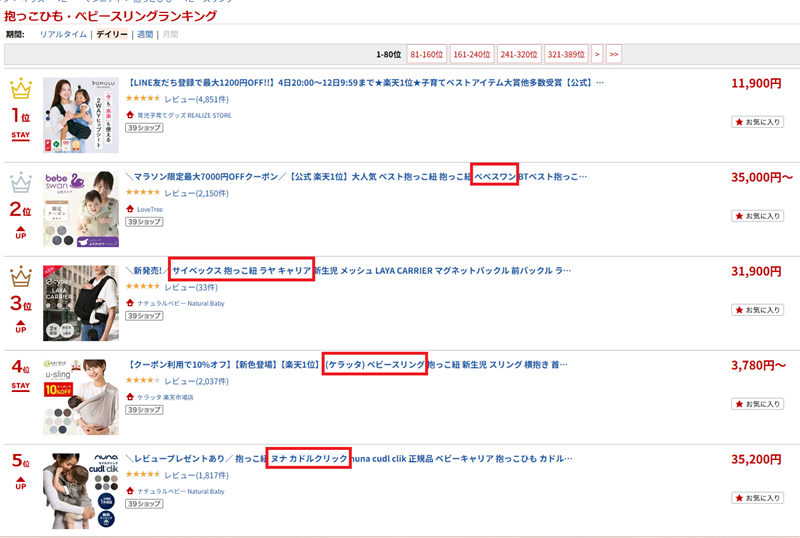
Task: Click star rating of 3位 item
Action: (143, 286)
